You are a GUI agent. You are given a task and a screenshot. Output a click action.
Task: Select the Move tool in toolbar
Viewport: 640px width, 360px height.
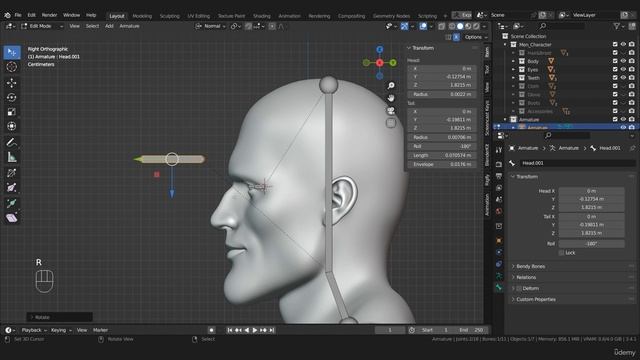click(11, 83)
